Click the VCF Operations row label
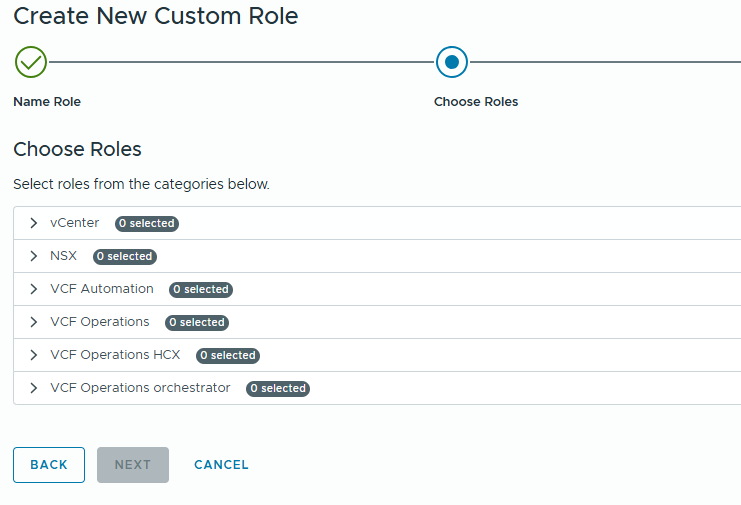 click(x=100, y=322)
